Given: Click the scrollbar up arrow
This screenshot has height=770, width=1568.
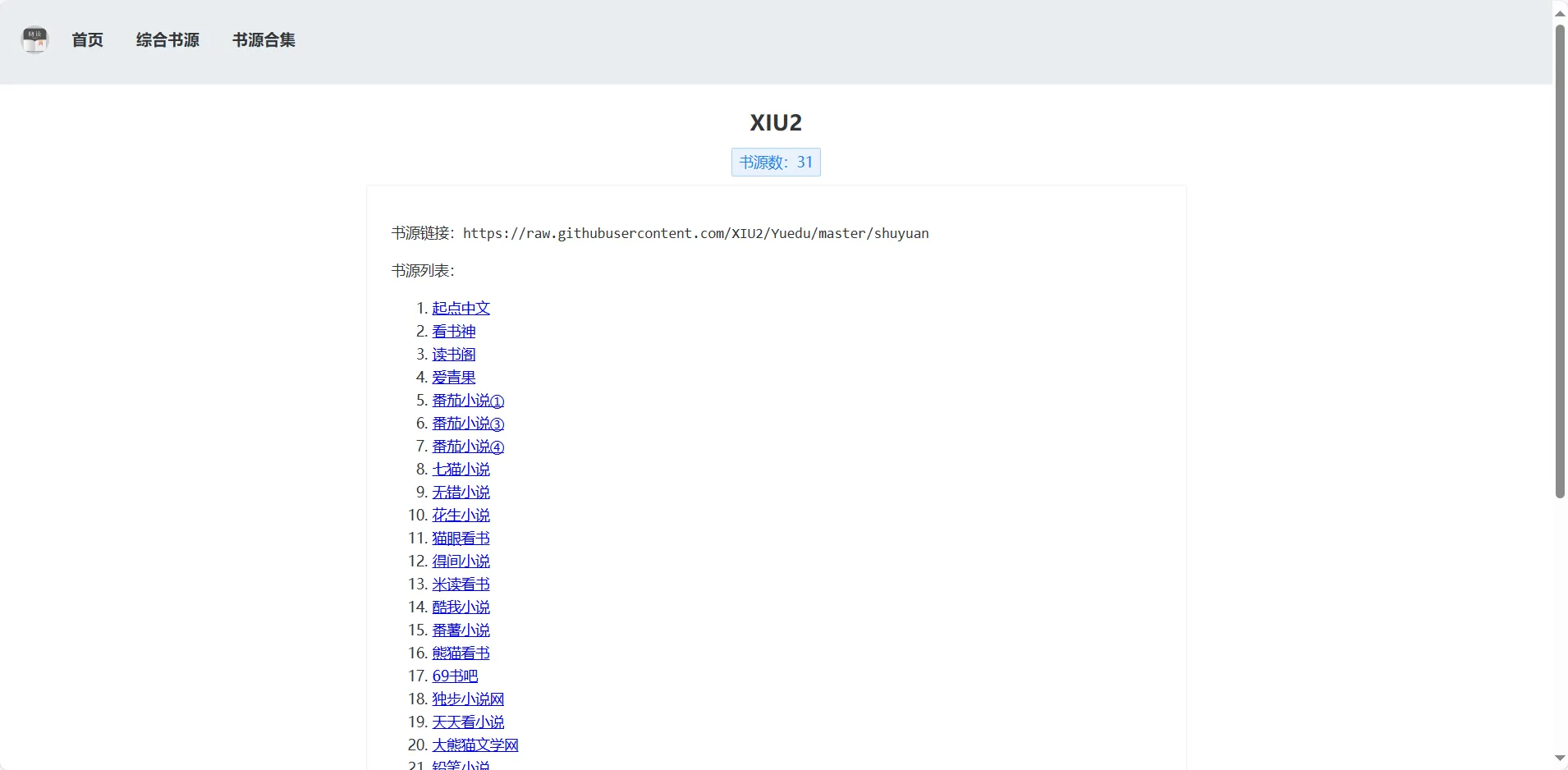Looking at the screenshot, I should (1560, 12).
